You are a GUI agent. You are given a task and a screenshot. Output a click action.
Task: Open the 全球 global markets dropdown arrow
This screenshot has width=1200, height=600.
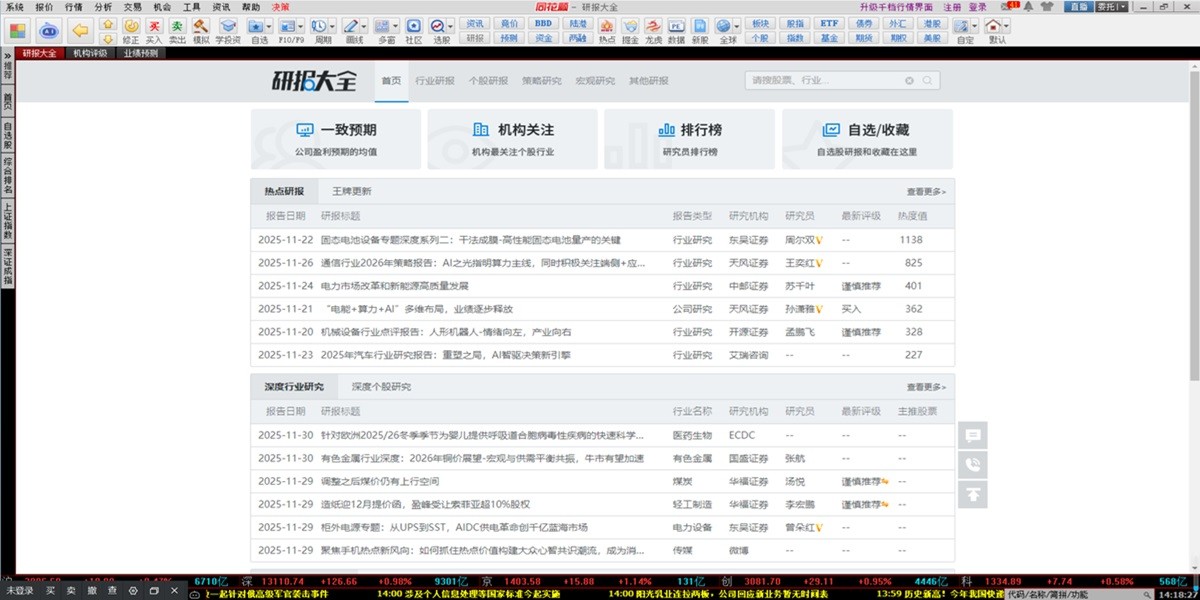[x=737, y=26]
